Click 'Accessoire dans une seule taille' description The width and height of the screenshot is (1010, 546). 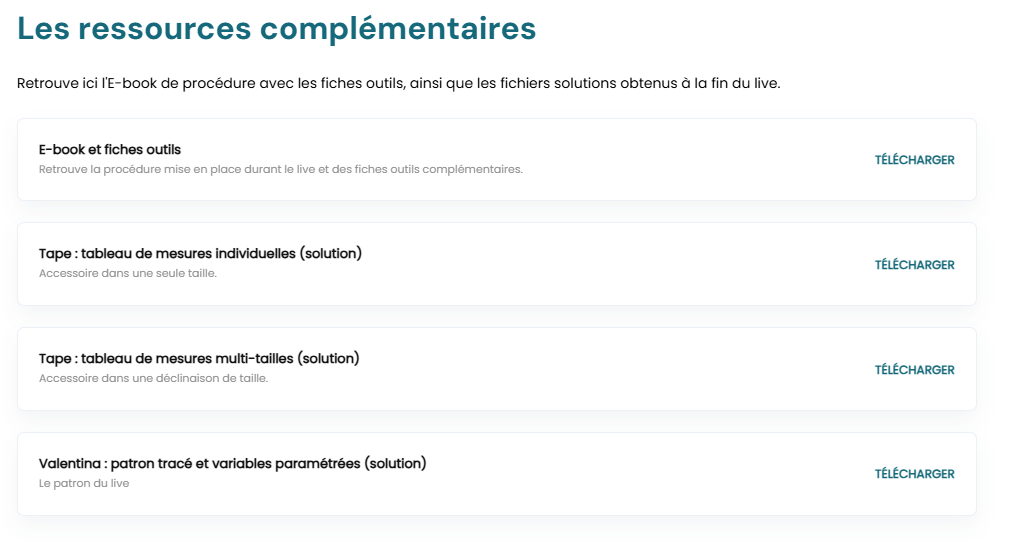point(127,273)
